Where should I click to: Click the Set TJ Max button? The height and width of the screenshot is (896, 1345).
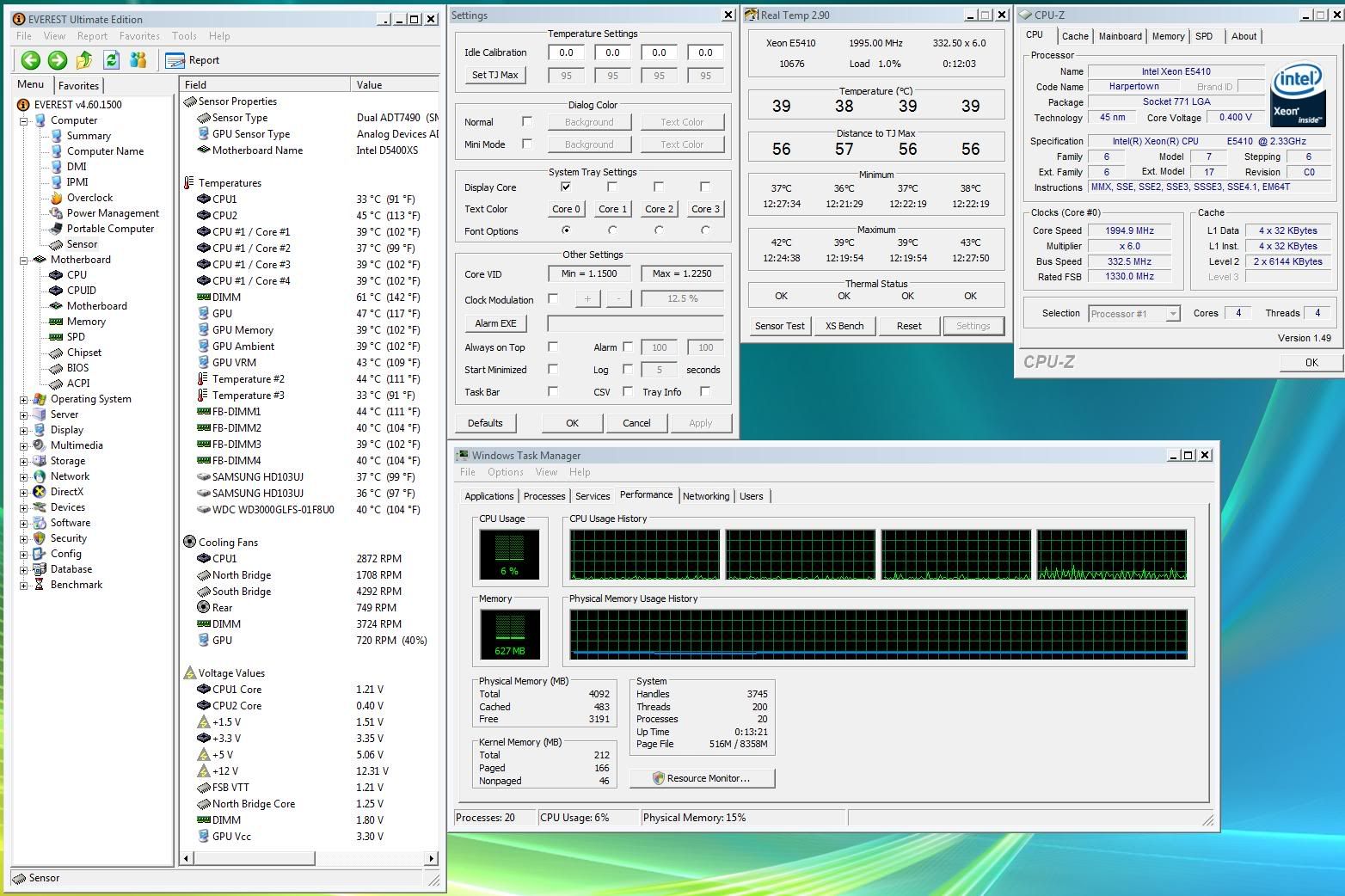click(x=495, y=75)
